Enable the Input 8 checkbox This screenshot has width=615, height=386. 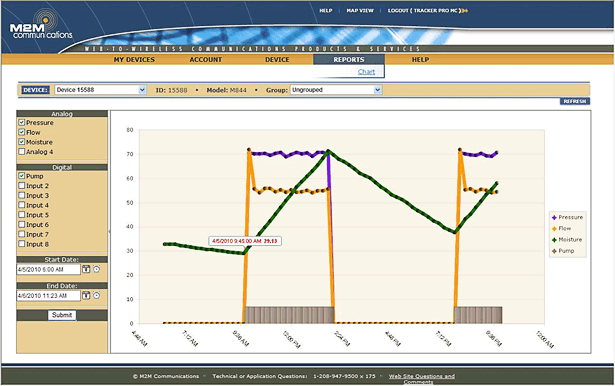click(22, 244)
